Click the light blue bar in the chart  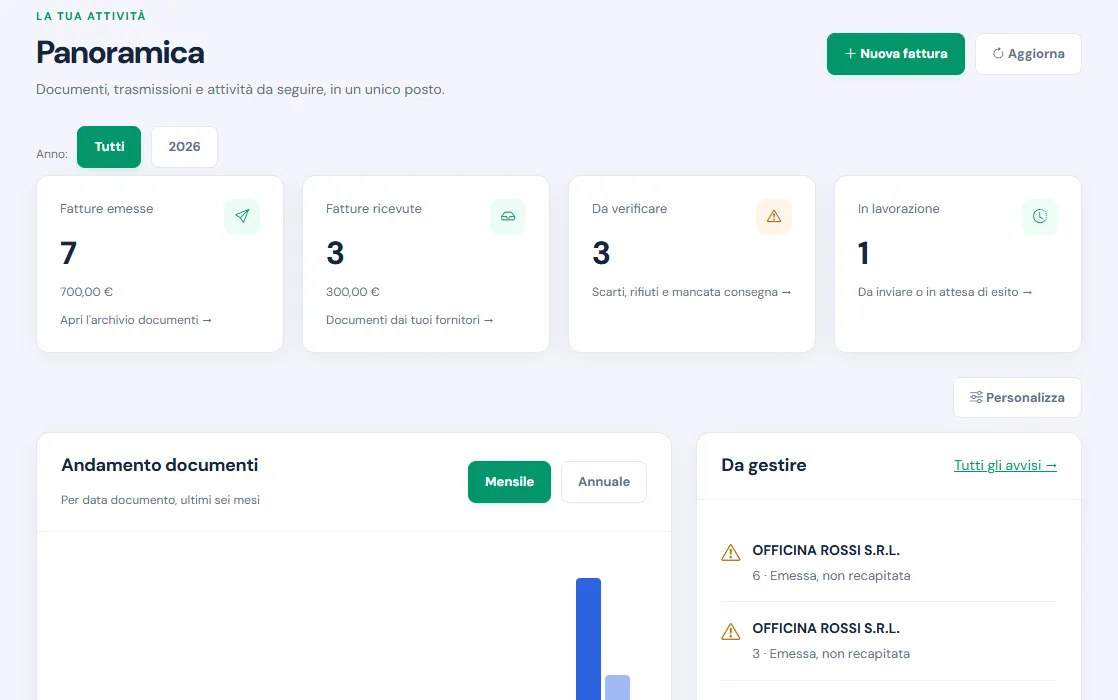coord(617,687)
